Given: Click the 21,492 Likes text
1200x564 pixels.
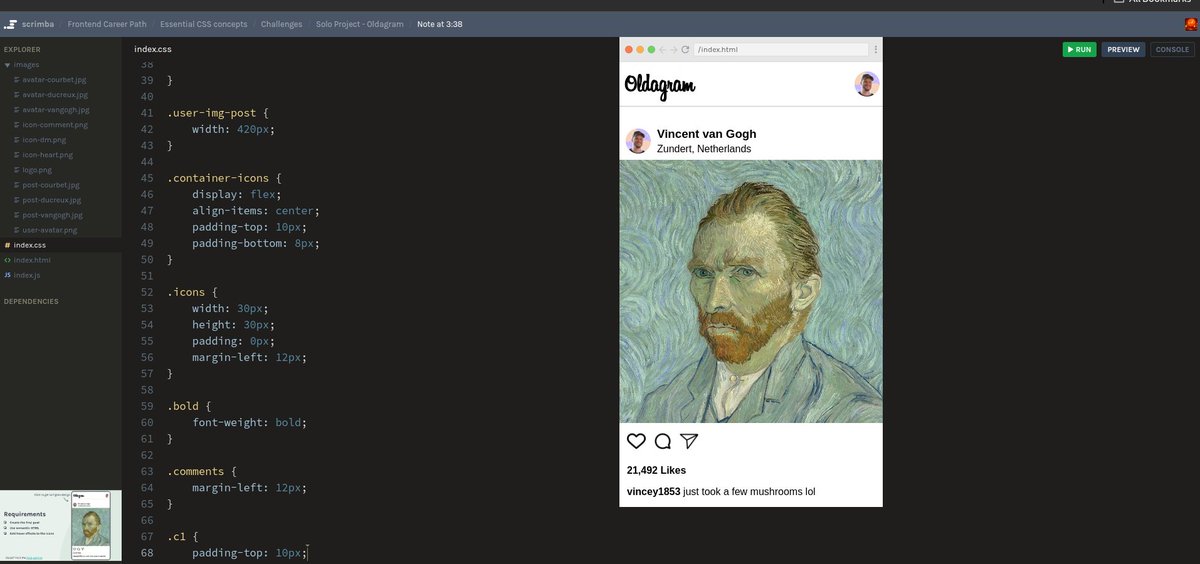Looking at the screenshot, I should (656, 470).
